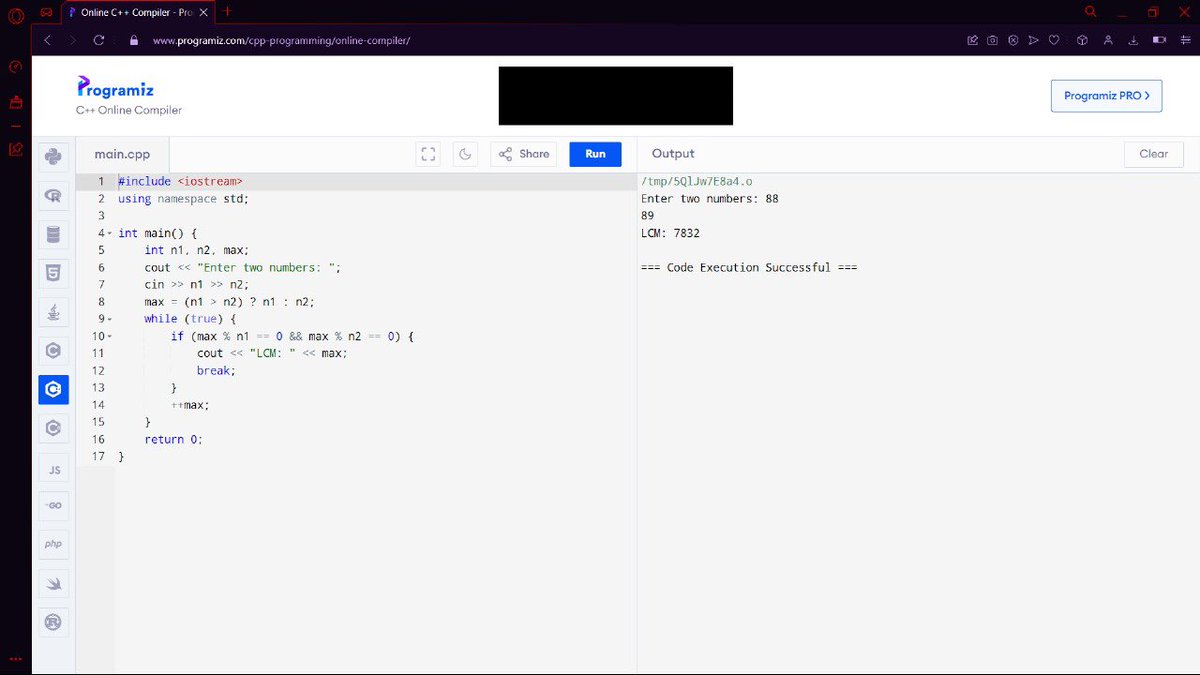Image resolution: width=1200 pixels, height=675 pixels.
Task: Run the C++ program
Action: (595, 154)
